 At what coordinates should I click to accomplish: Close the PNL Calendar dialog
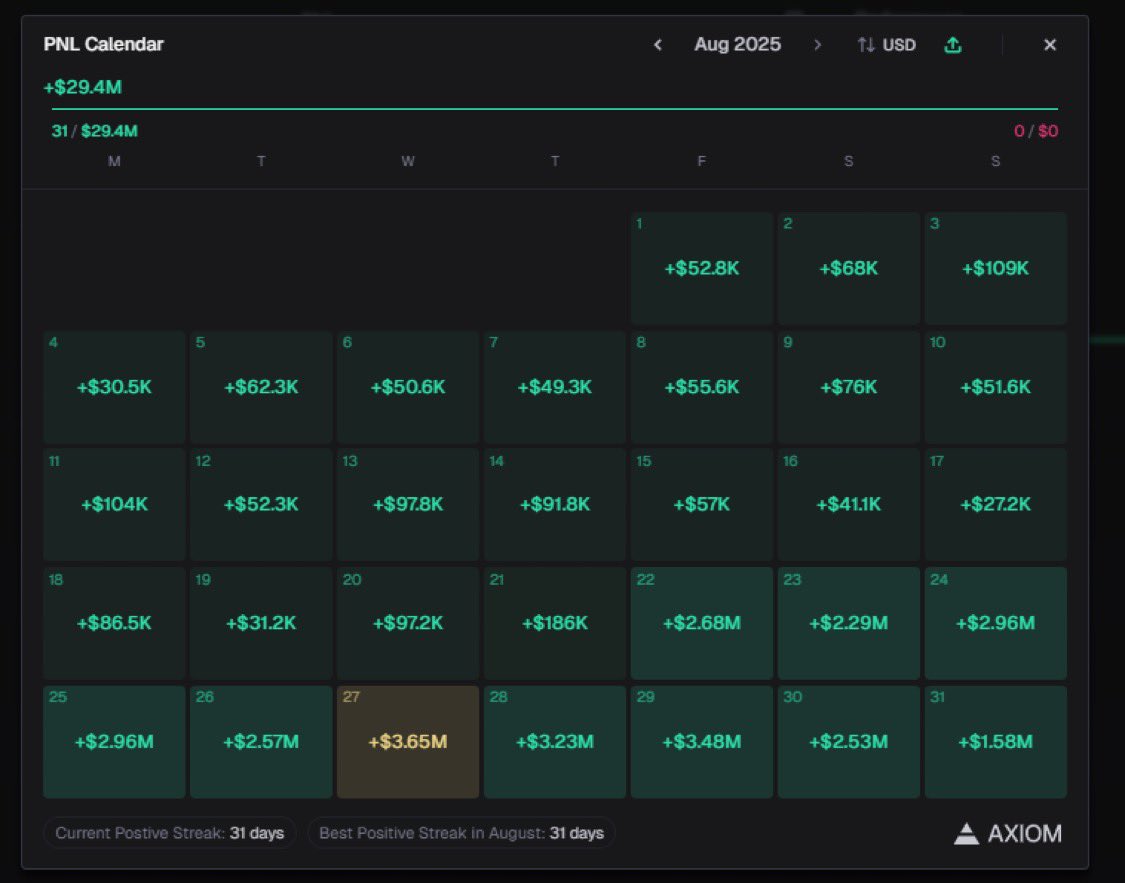pyautogui.click(x=1050, y=44)
